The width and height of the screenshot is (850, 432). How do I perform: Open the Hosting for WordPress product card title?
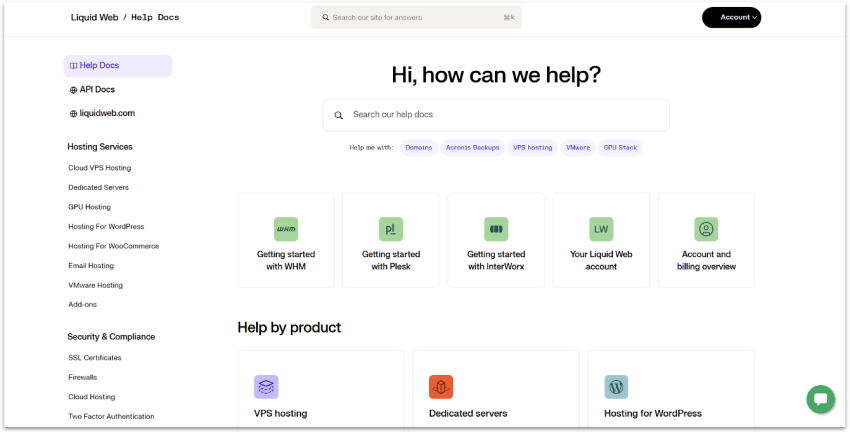[x=653, y=414]
